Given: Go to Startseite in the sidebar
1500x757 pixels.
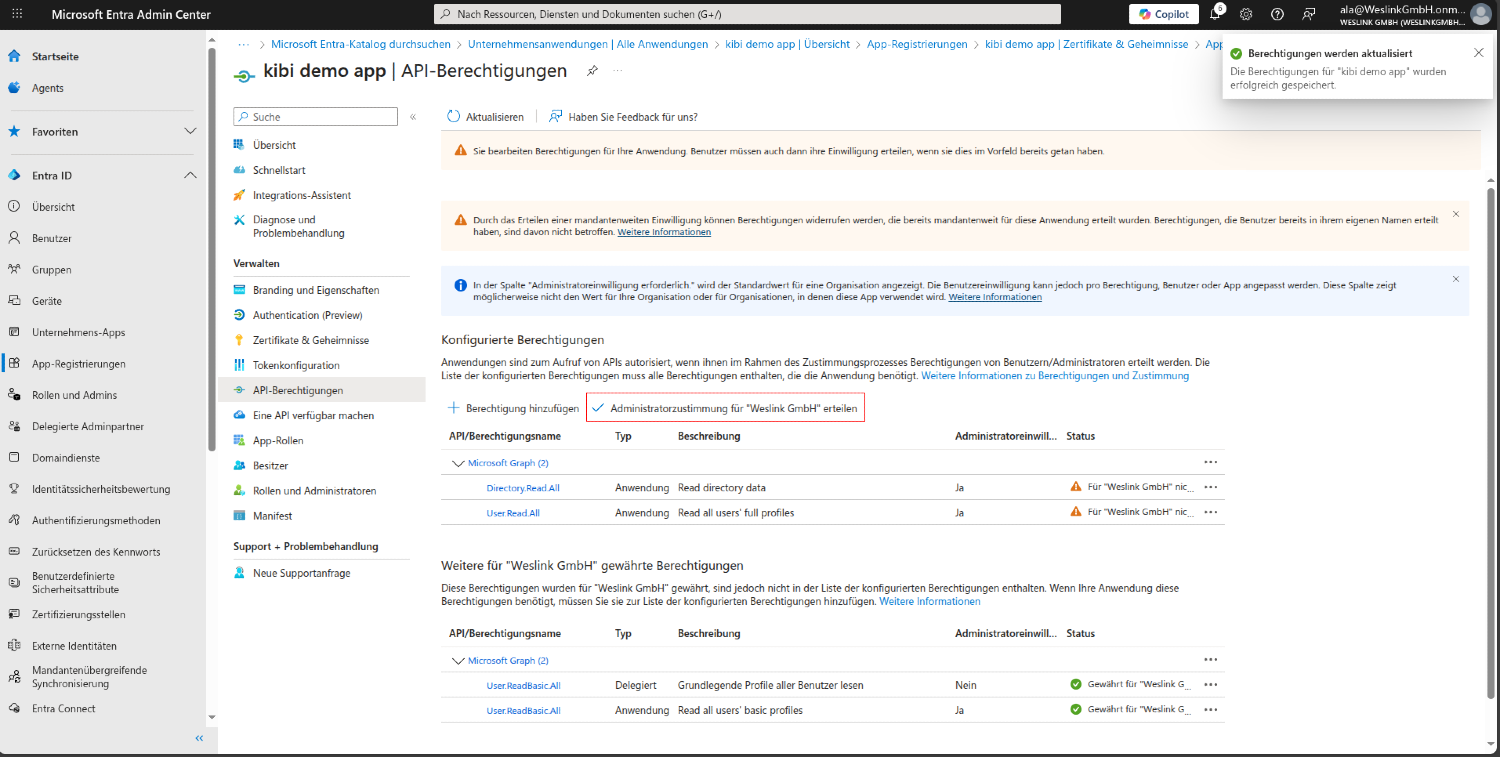Looking at the screenshot, I should coord(55,56).
